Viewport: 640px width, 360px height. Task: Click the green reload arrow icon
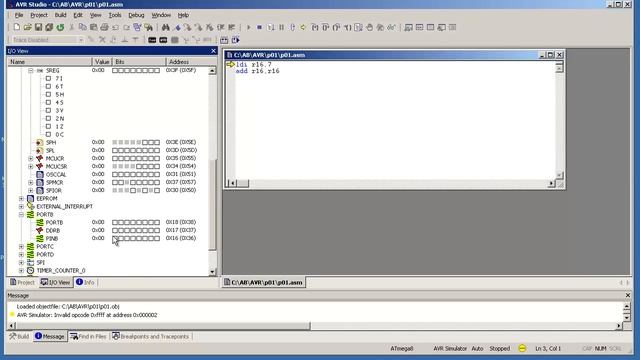pyautogui.click(x=60, y=27)
